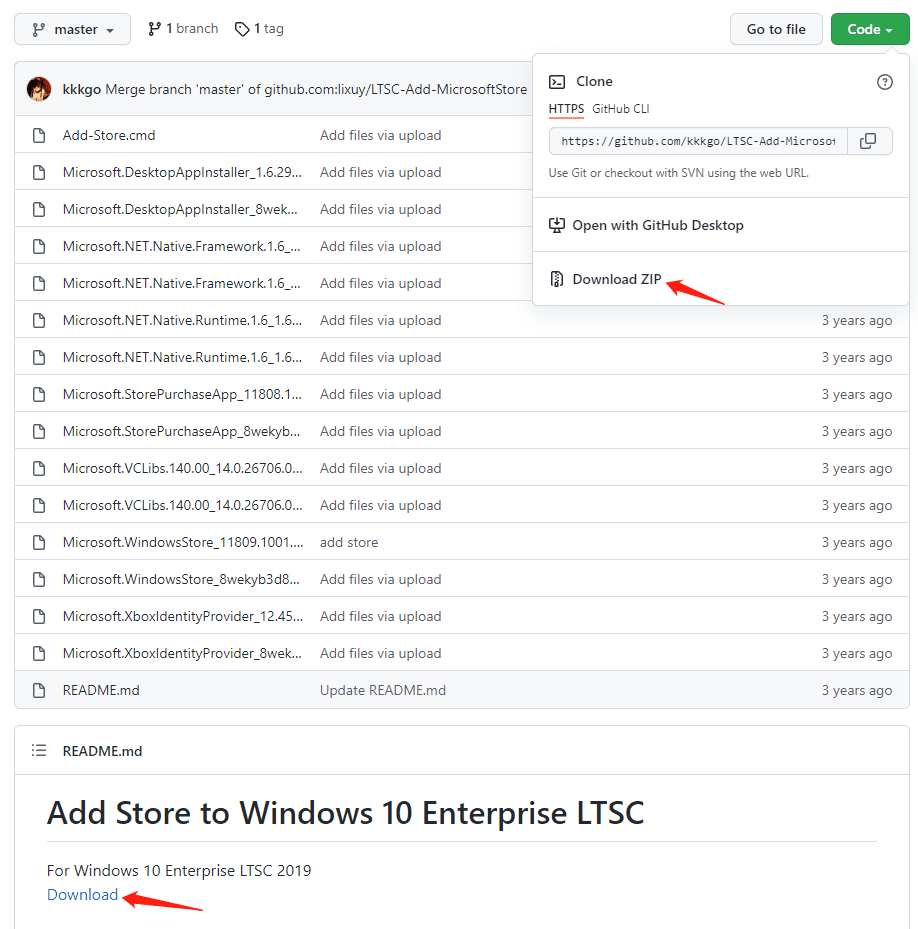Click the clone URL input field
This screenshot has width=918, height=929.
[698, 141]
